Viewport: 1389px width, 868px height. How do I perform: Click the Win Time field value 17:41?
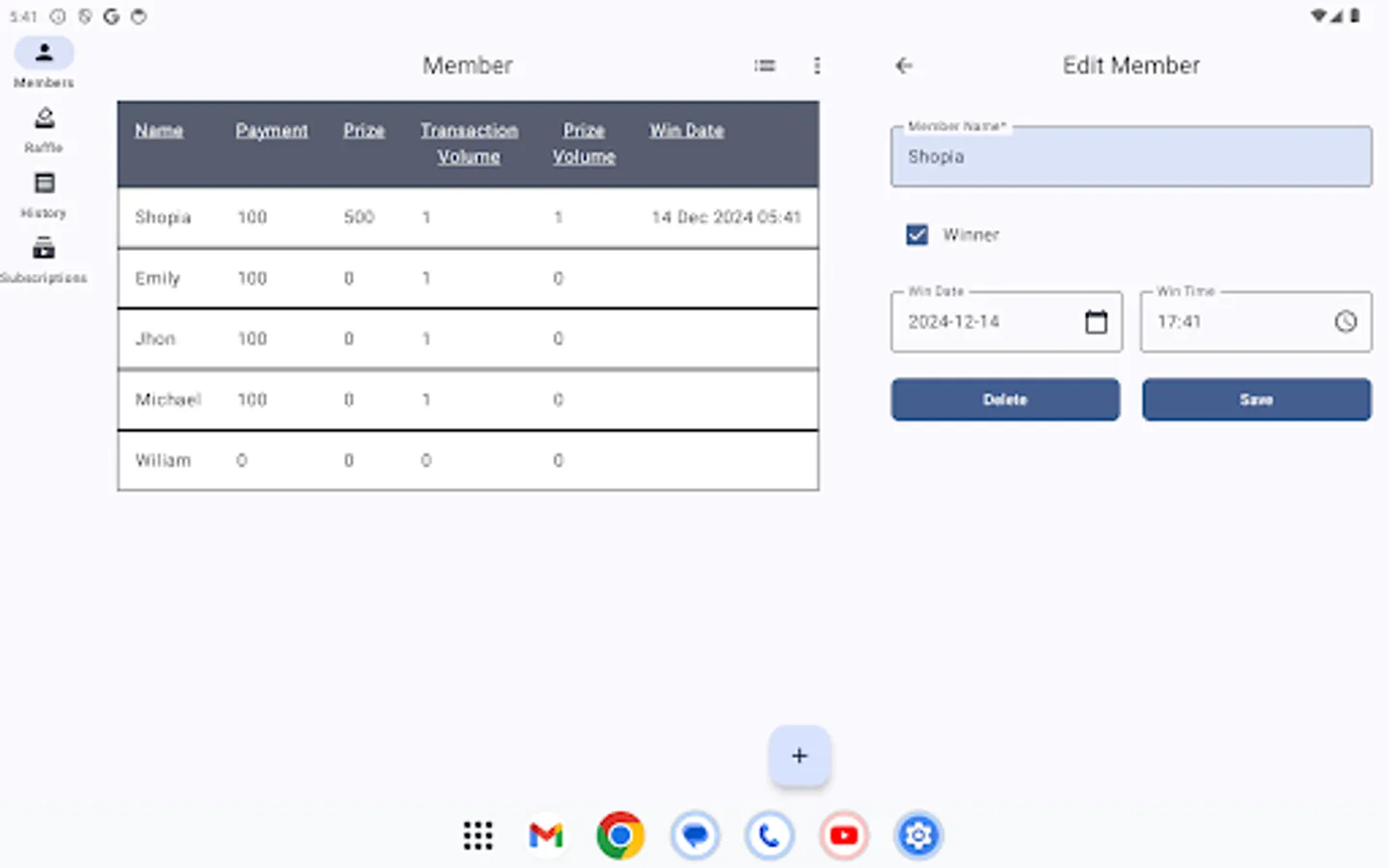pos(1180,322)
